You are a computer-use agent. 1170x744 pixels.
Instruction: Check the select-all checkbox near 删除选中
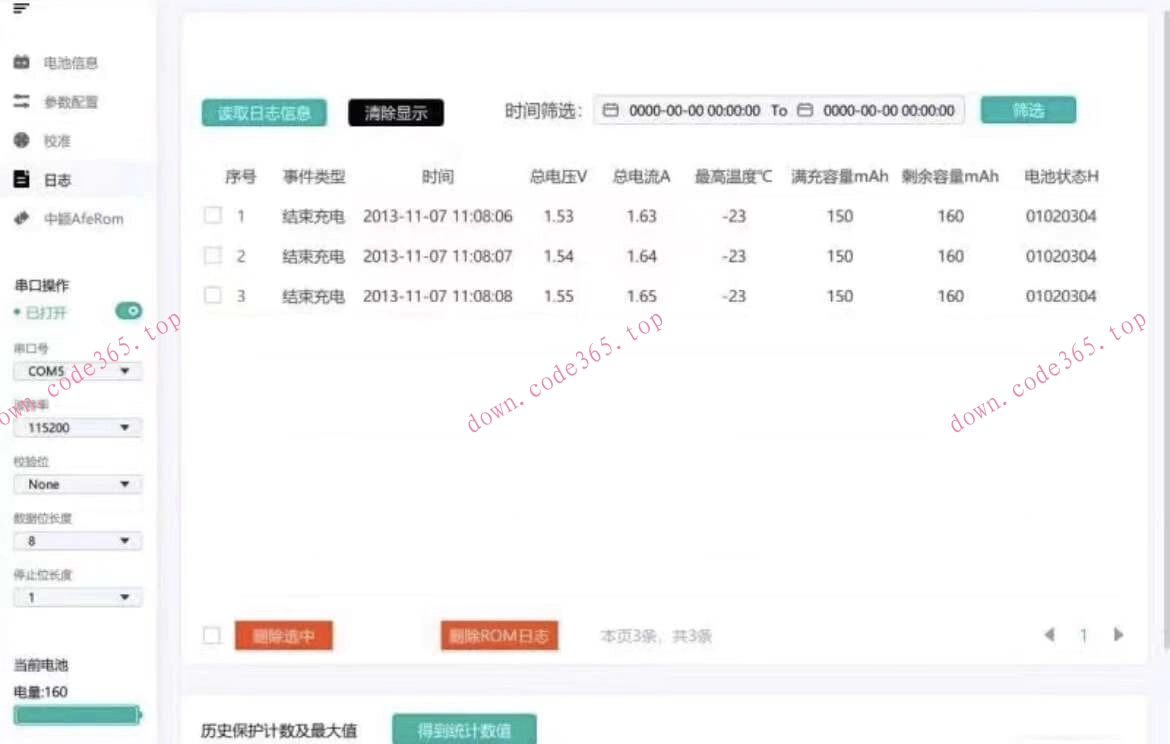(211, 634)
